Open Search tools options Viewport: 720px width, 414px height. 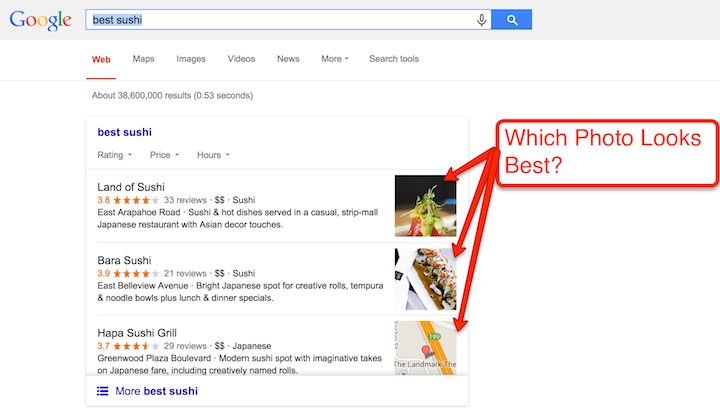point(394,59)
